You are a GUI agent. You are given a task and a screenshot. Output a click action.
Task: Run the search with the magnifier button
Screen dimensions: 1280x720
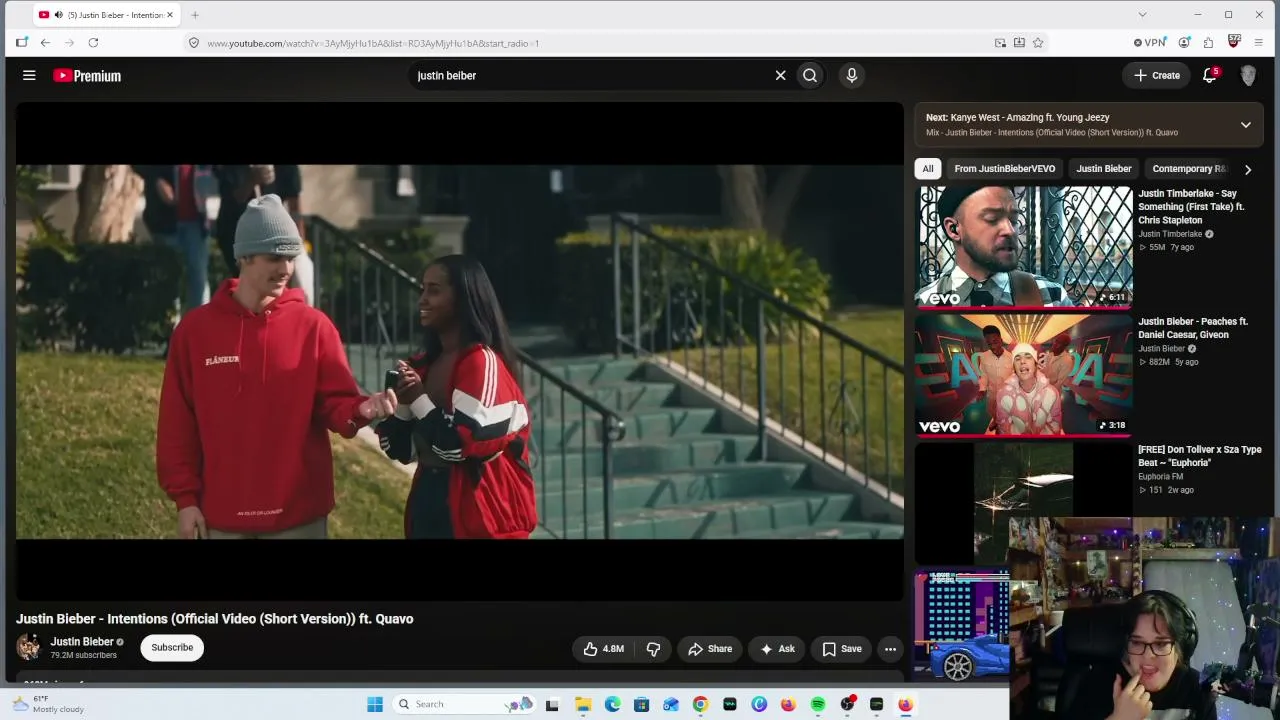pos(810,75)
